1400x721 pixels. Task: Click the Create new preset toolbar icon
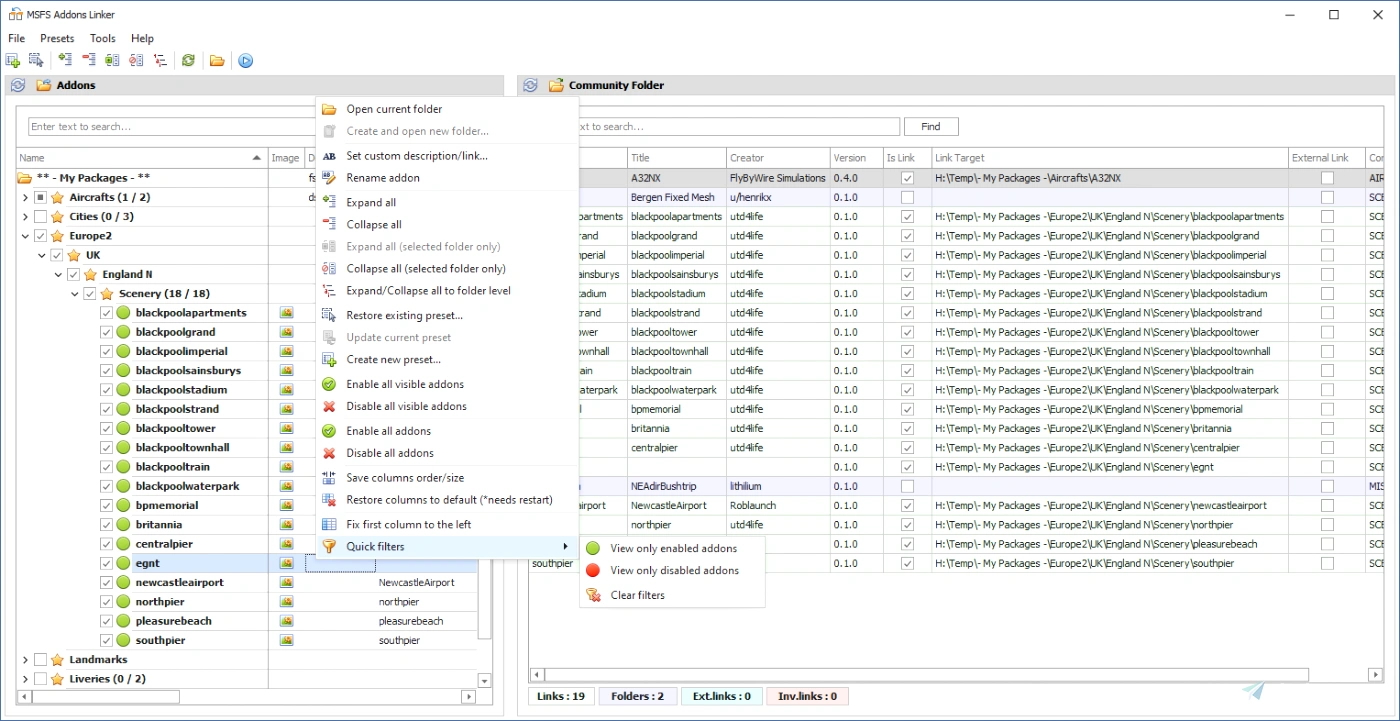point(13,61)
